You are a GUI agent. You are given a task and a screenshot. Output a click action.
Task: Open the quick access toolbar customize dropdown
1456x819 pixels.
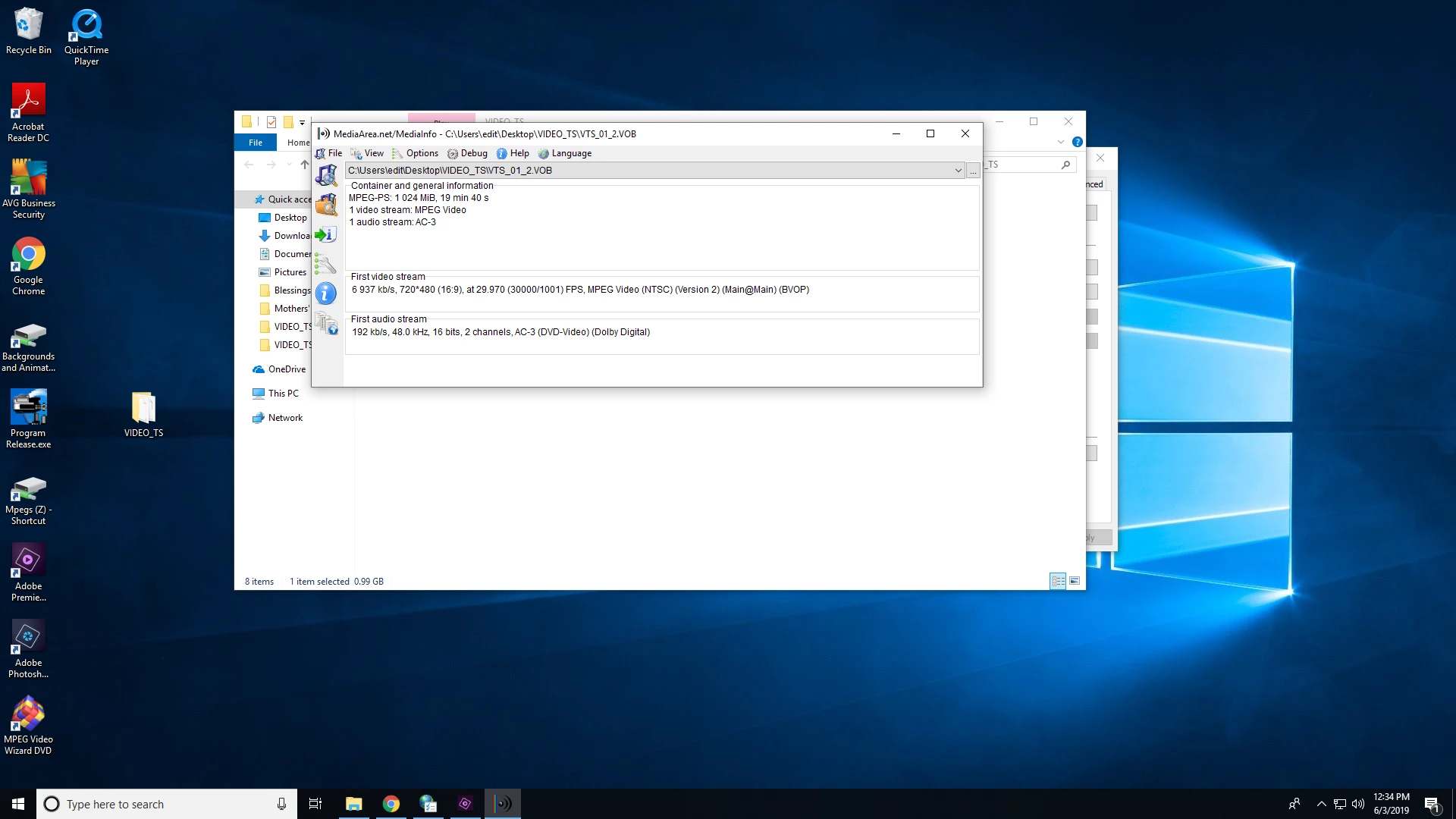(302, 122)
